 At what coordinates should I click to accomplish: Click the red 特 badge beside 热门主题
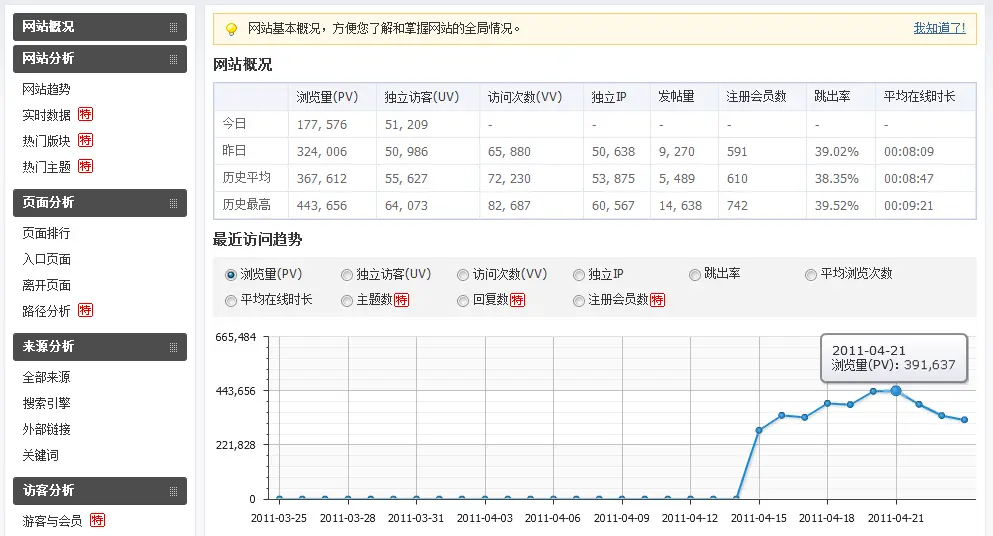(85, 167)
